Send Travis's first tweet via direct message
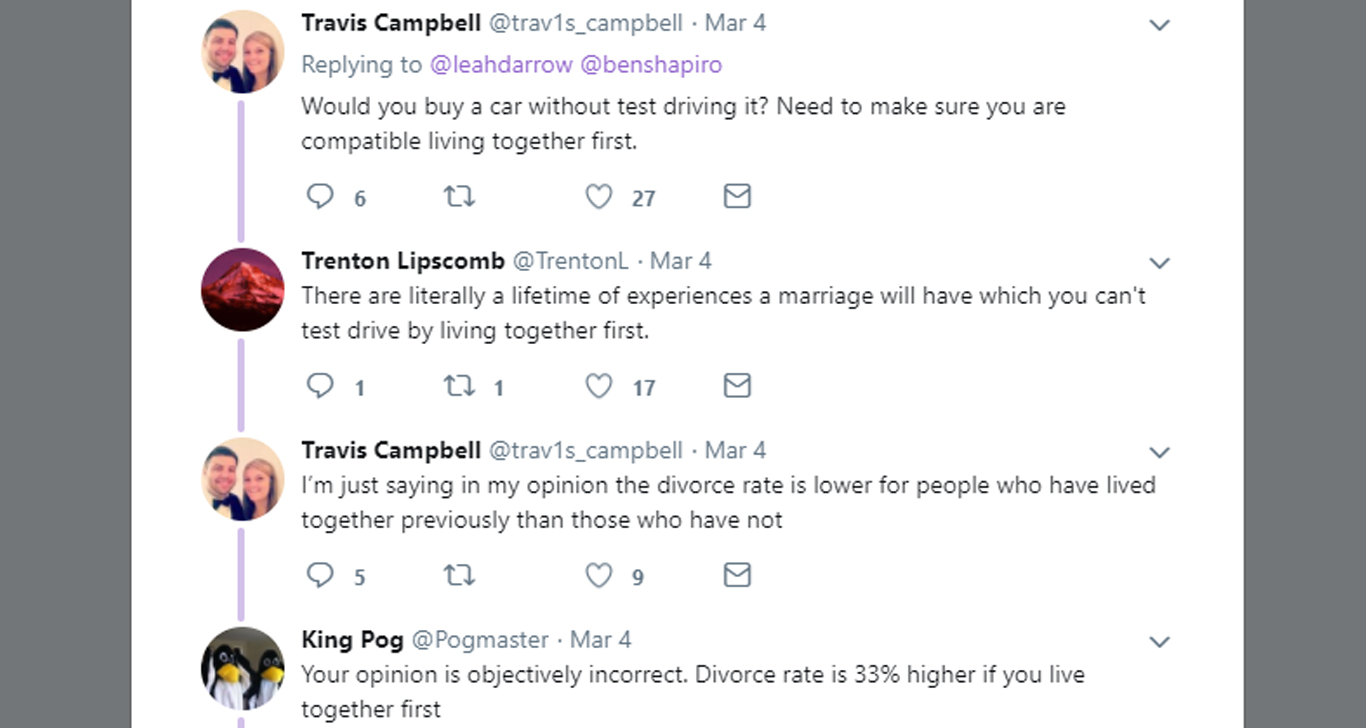The image size is (1366, 728). pyautogui.click(x=737, y=196)
